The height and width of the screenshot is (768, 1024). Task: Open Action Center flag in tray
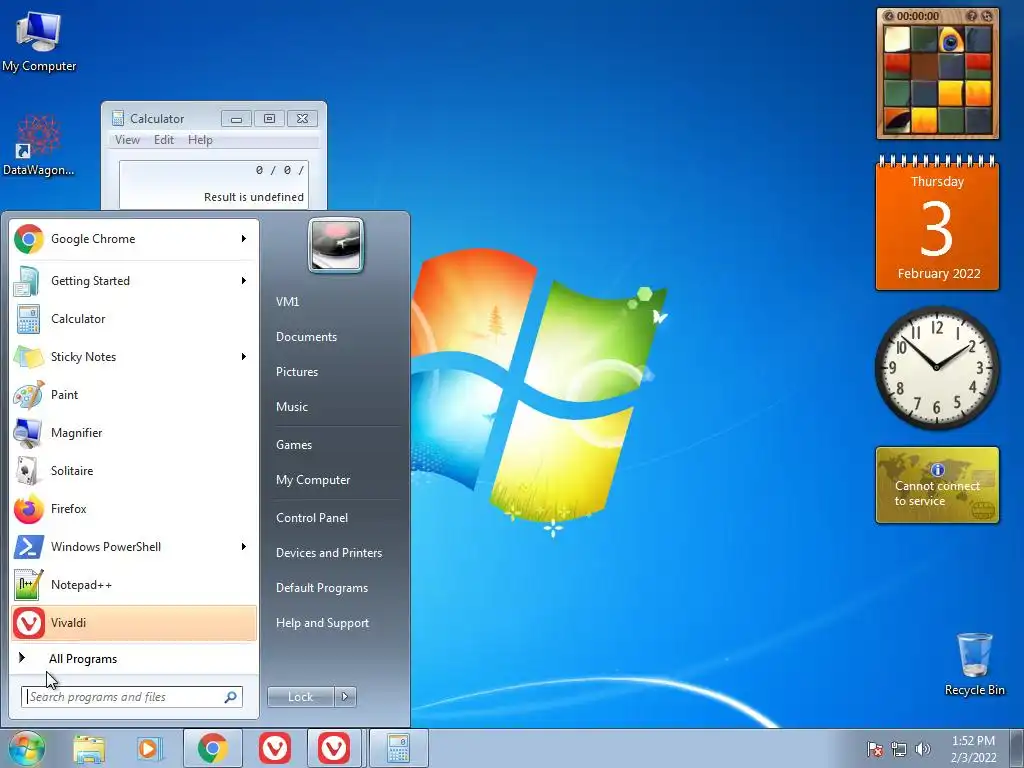pos(874,749)
